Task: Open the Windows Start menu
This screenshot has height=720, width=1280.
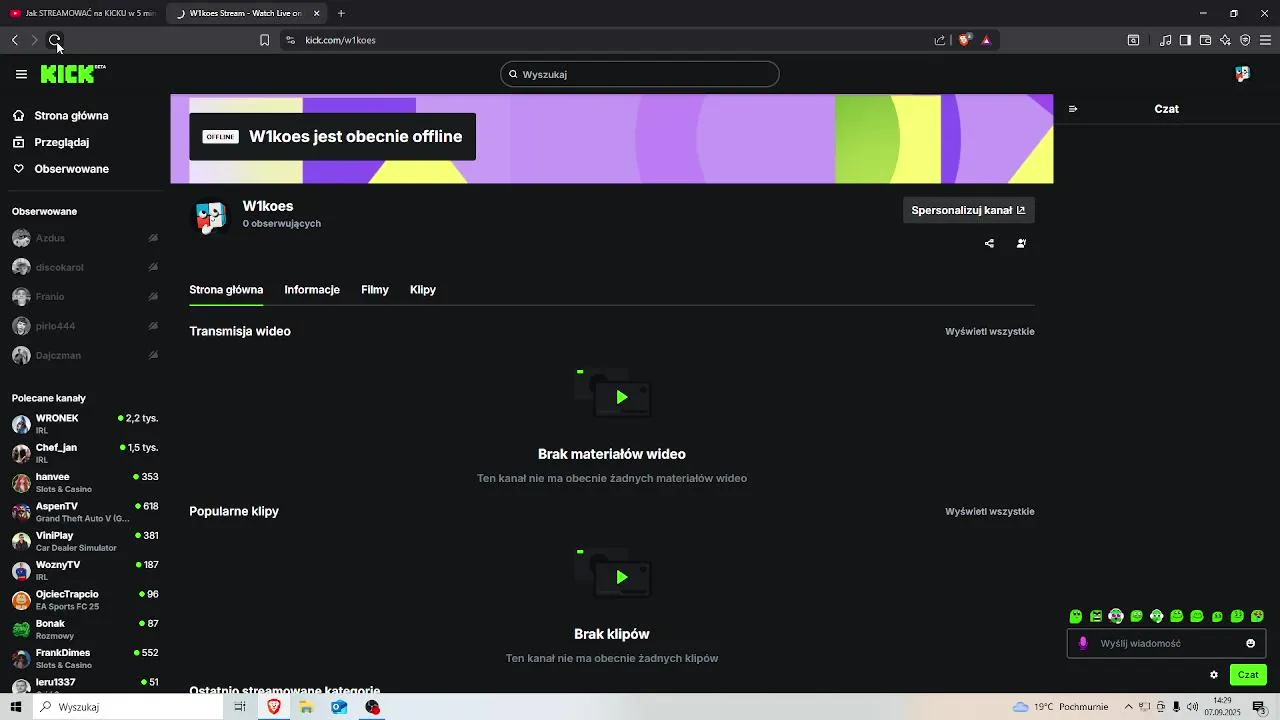Action: coord(16,707)
